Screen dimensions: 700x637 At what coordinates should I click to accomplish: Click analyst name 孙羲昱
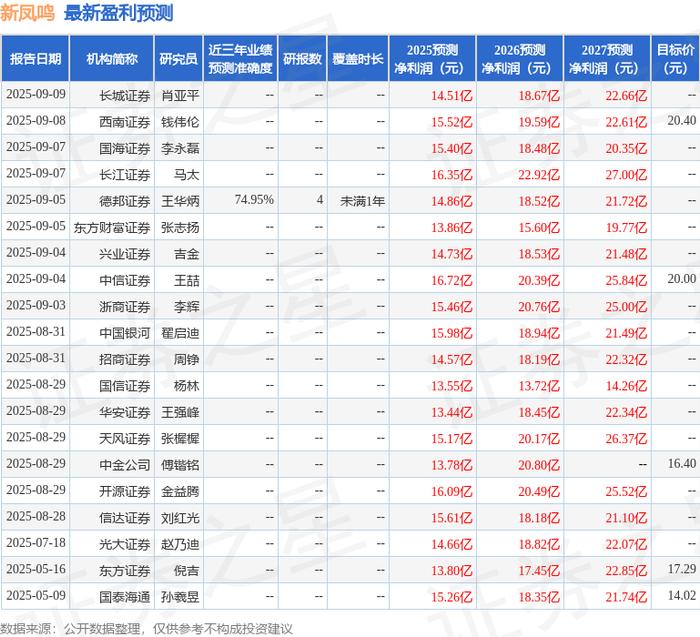180,597
